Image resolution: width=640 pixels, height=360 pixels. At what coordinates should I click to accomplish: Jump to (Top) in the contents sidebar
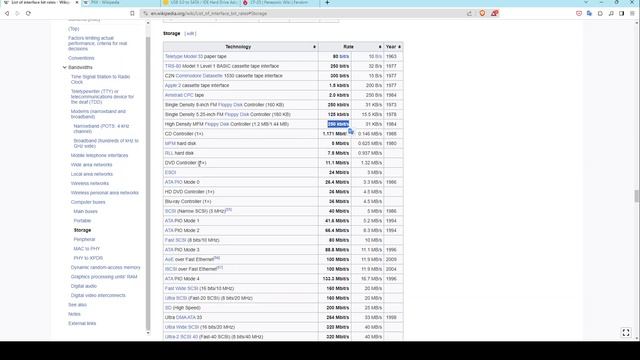[73, 29]
